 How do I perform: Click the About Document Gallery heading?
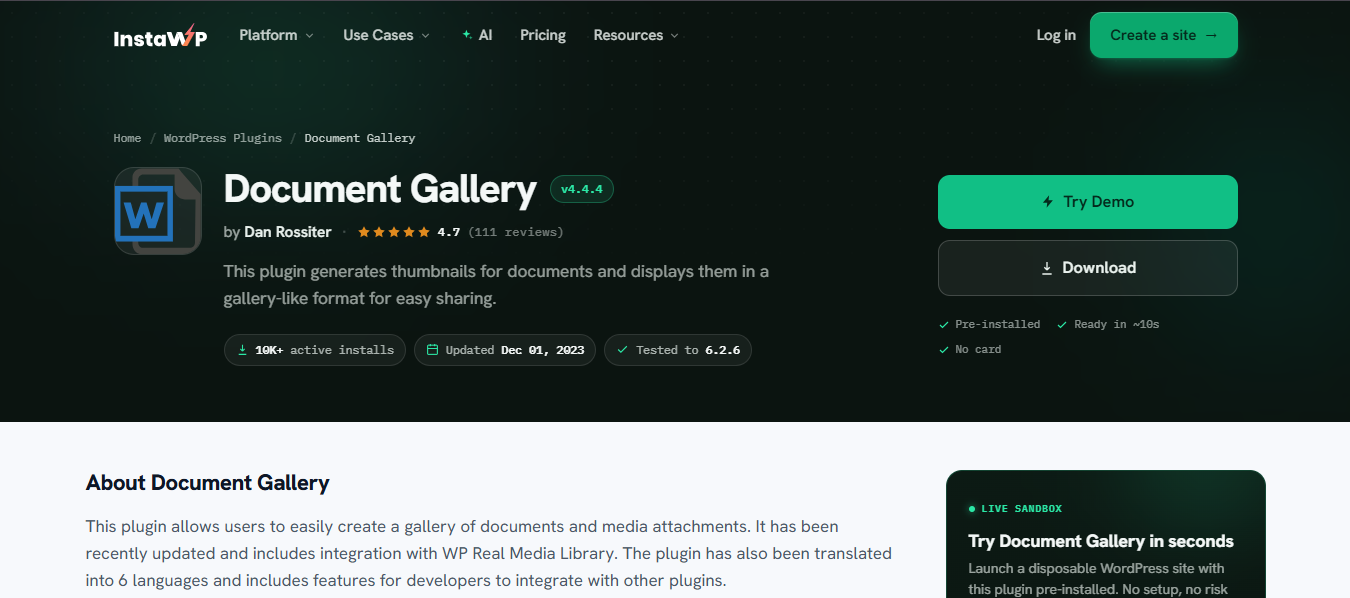pos(208,483)
